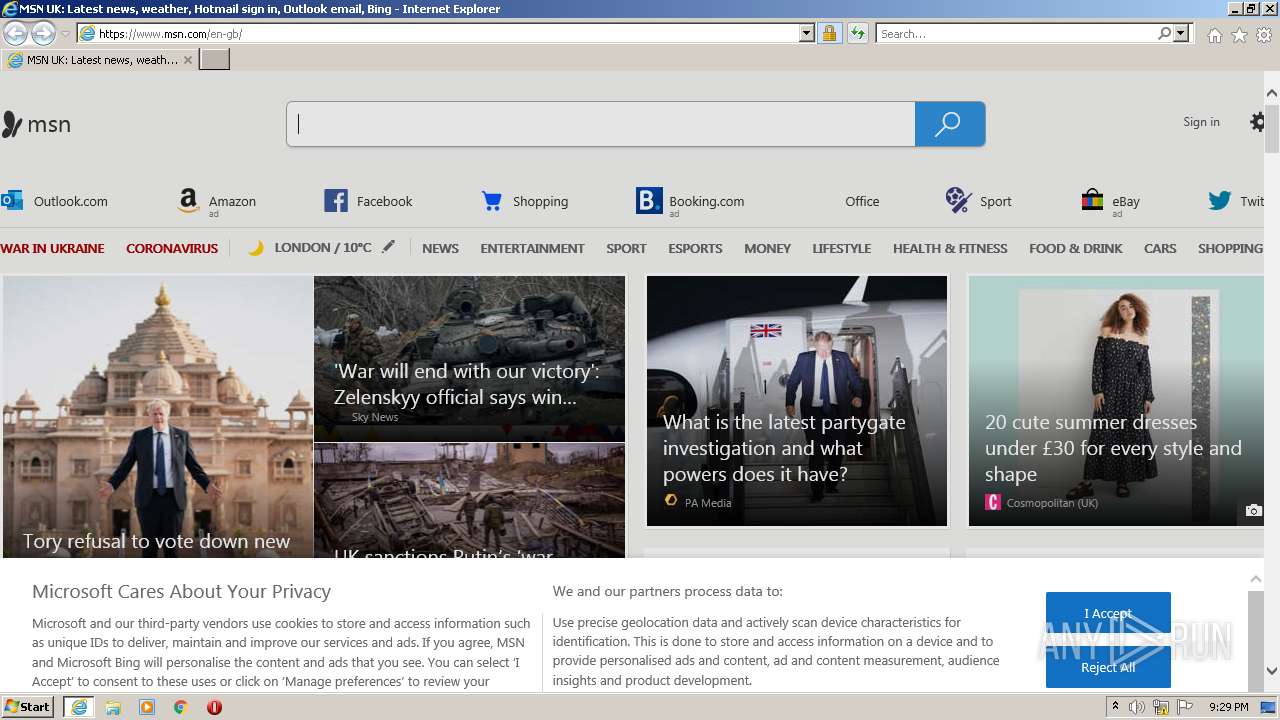Open Favorites star icon
The height and width of the screenshot is (720, 1280).
(x=1239, y=35)
